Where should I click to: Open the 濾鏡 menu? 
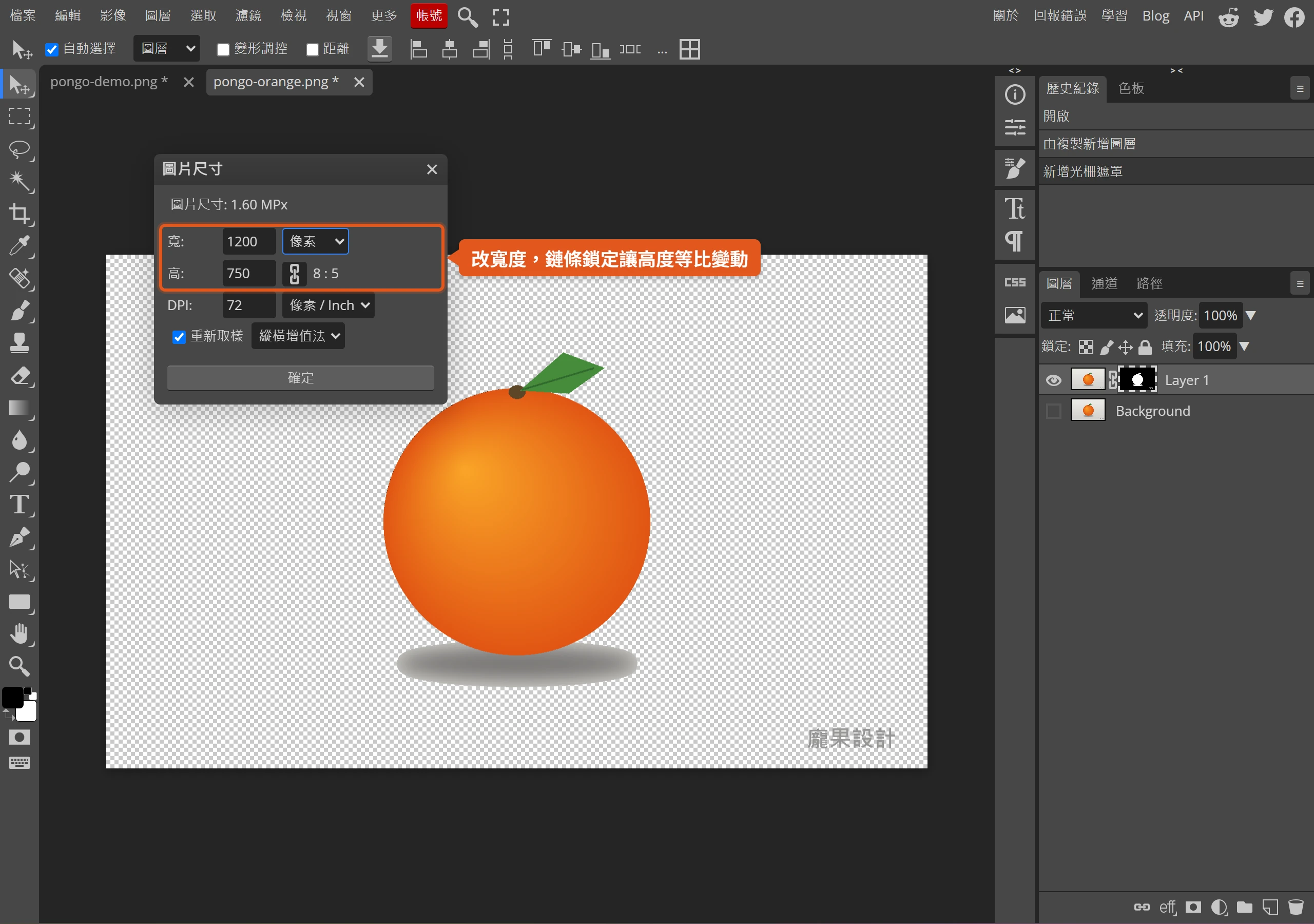coord(248,16)
